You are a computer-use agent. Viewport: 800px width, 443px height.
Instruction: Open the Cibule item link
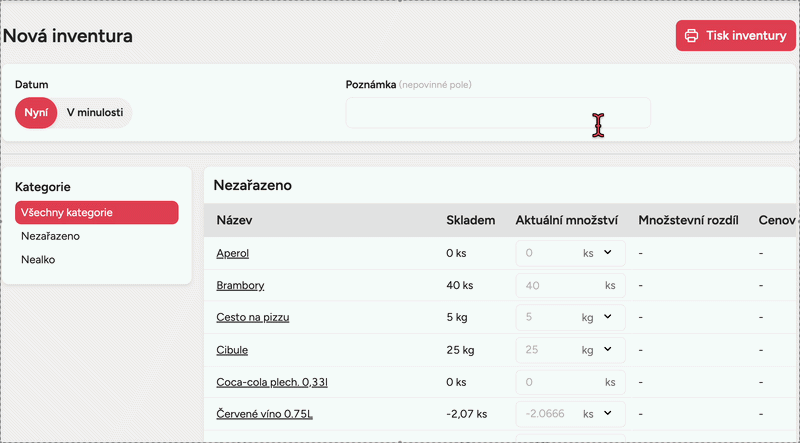click(x=232, y=350)
